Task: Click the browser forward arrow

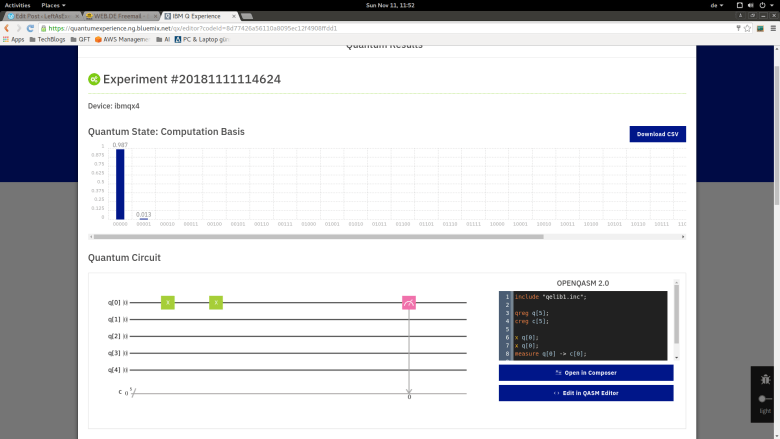Action: point(18,28)
